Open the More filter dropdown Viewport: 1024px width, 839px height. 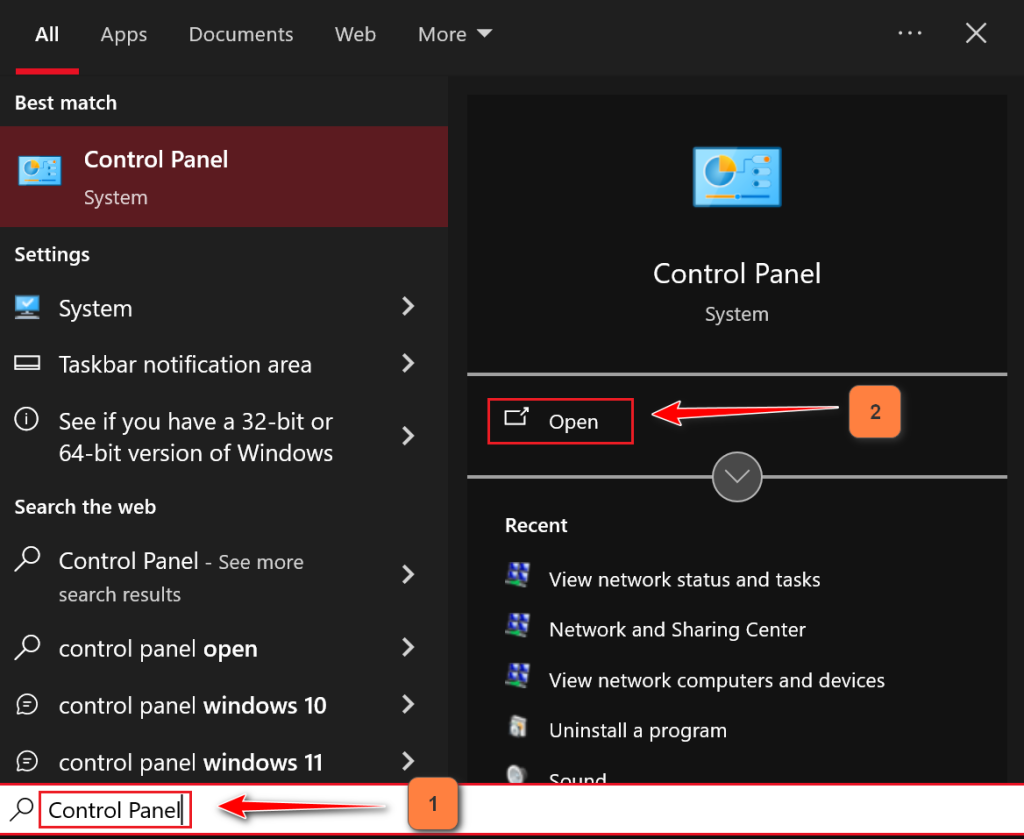(455, 34)
